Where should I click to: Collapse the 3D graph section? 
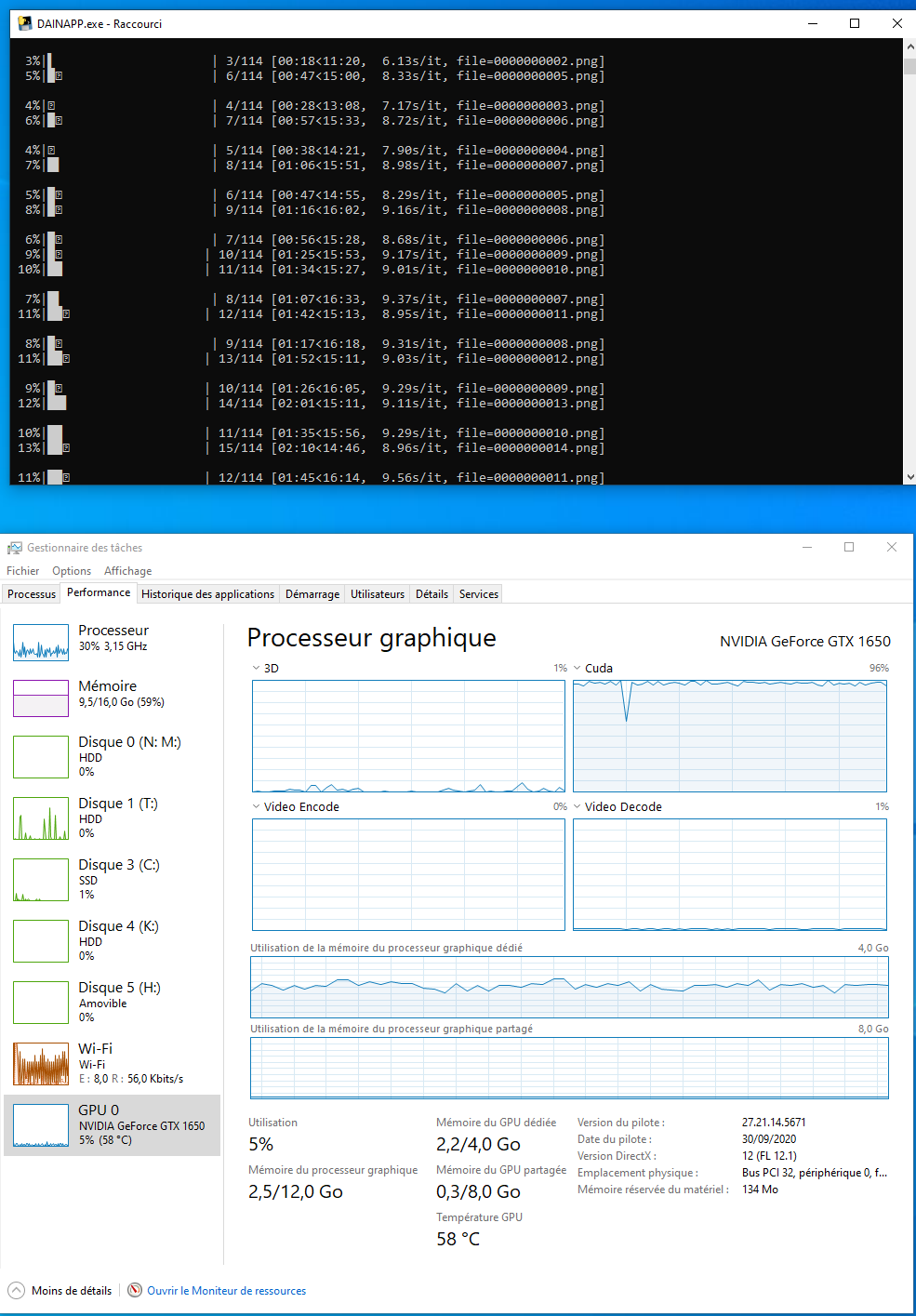tap(255, 668)
